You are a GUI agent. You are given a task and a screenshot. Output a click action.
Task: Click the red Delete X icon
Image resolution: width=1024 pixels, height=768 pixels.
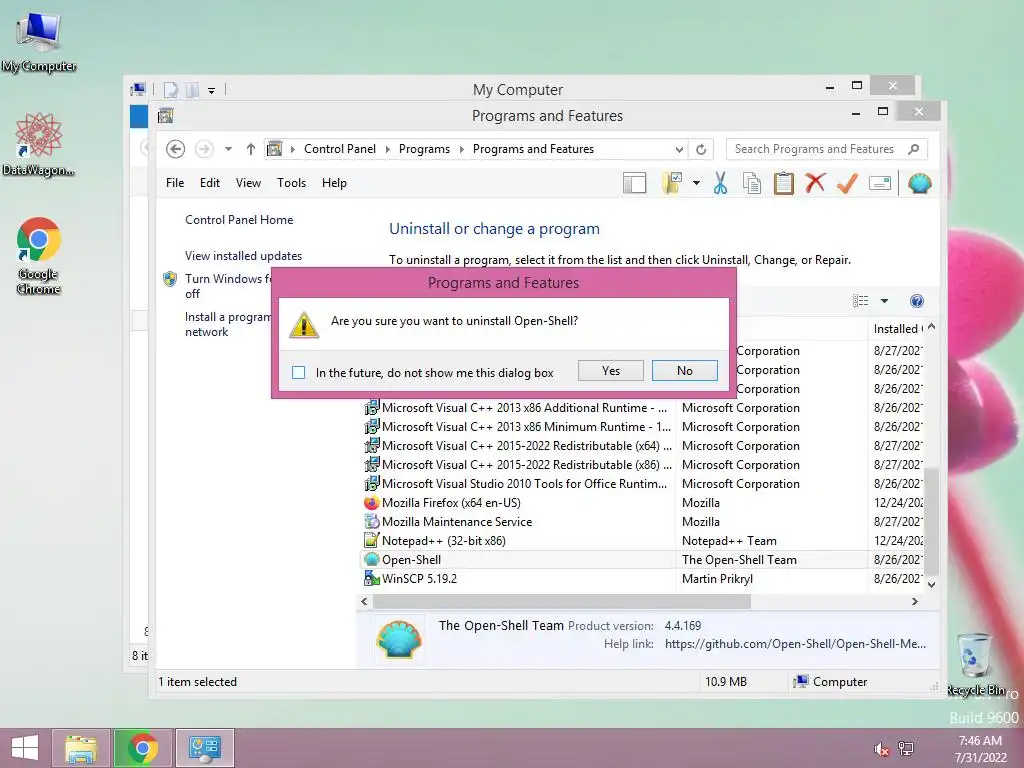(815, 184)
